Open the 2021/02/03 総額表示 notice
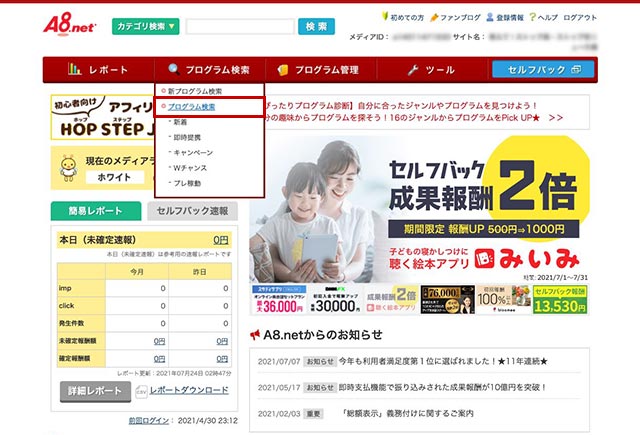Image resolution: width=640 pixels, height=435 pixels. [x=408, y=413]
